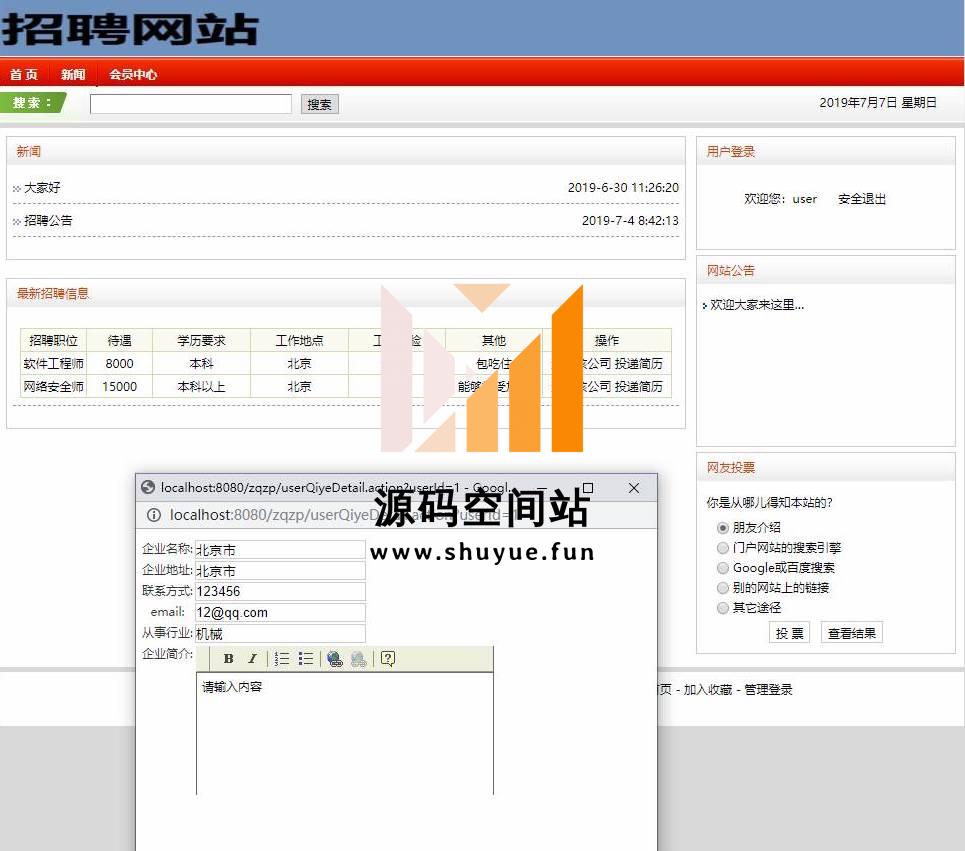Image resolution: width=965 pixels, height=851 pixels.
Task: Open the editor help question-mark icon
Action: (x=388, y=658)
